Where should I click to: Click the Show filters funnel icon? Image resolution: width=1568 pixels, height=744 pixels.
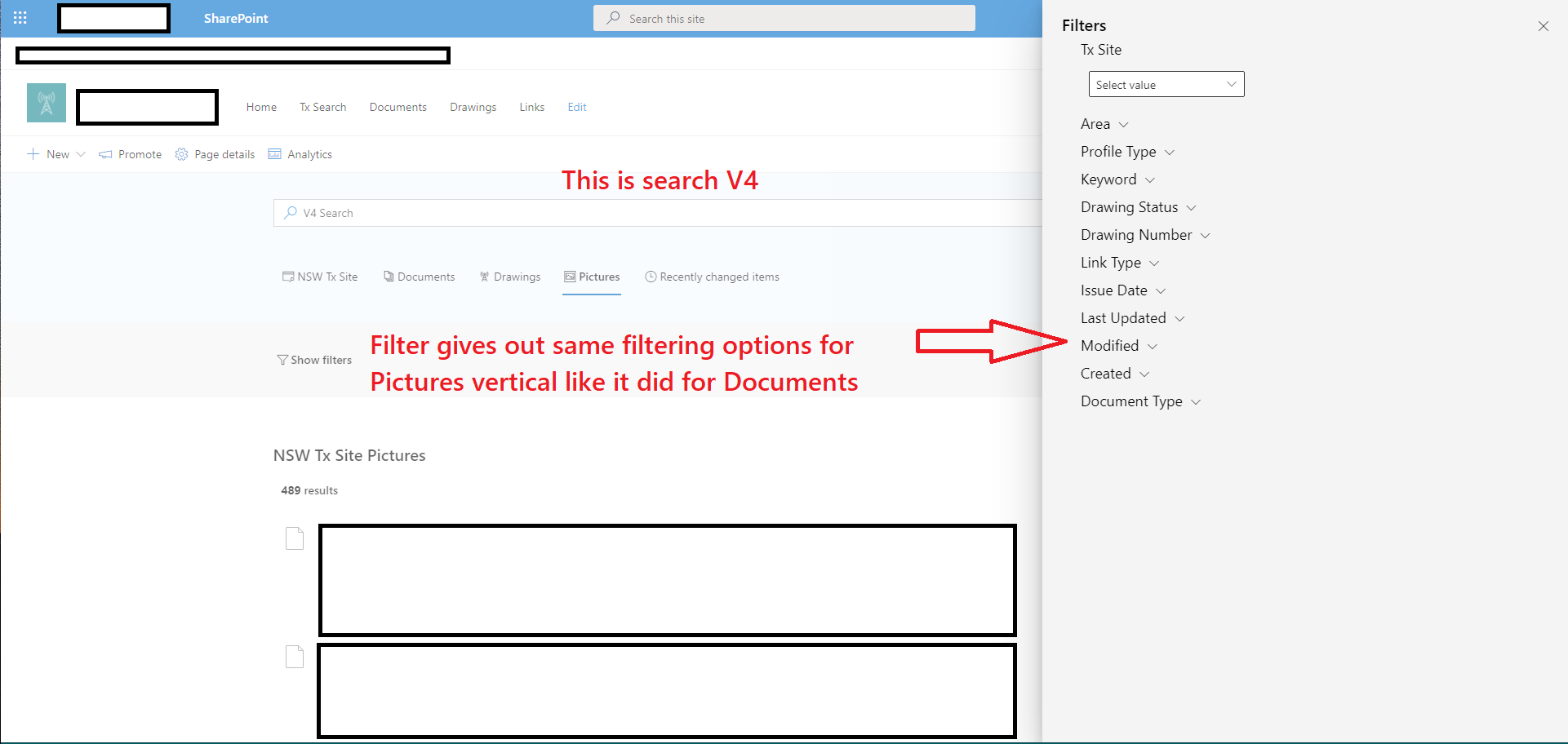click(282, 359)
